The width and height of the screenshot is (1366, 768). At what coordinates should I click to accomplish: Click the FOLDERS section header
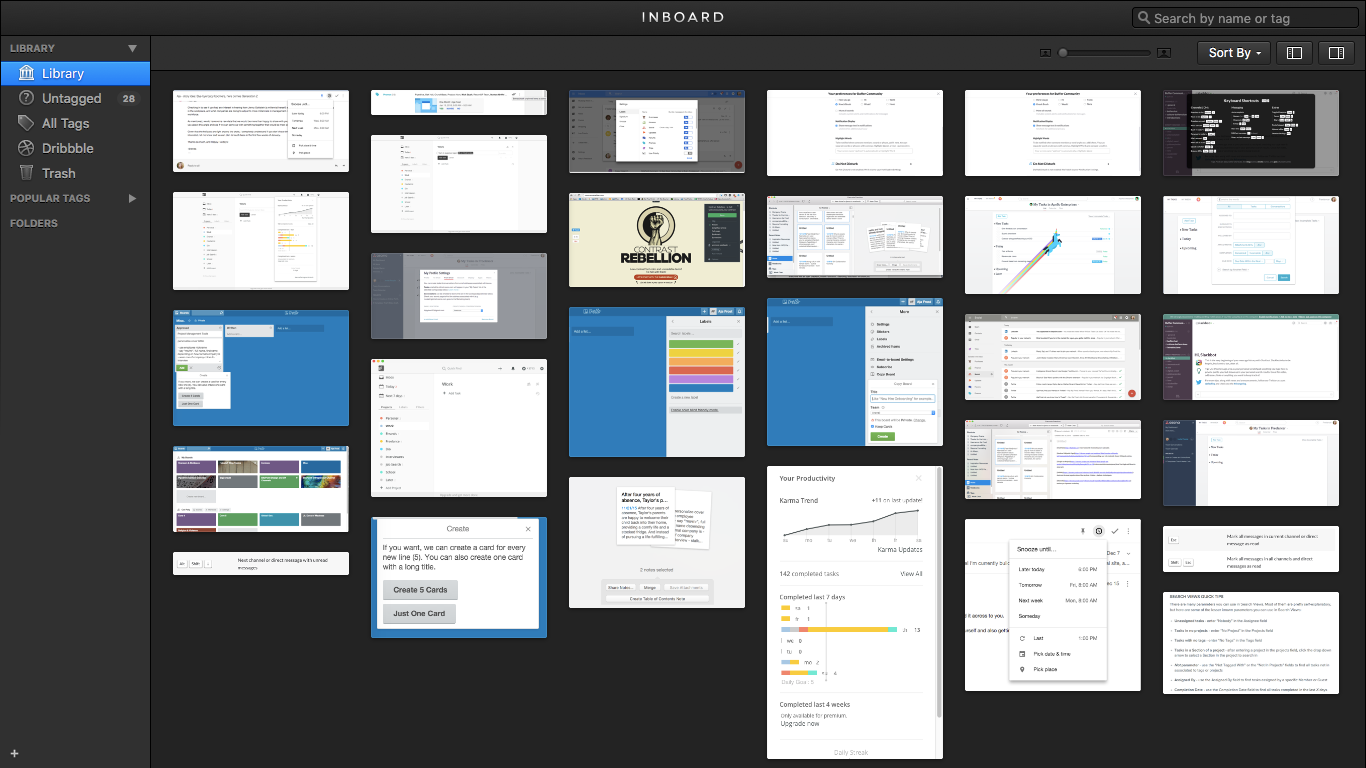click(x=34, y=223)
